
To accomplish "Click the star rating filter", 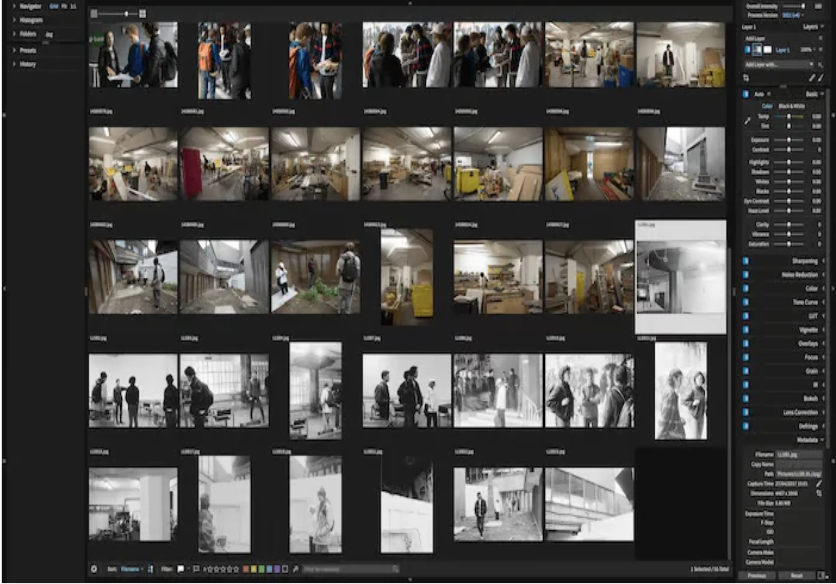I will [x=221, y=569].
